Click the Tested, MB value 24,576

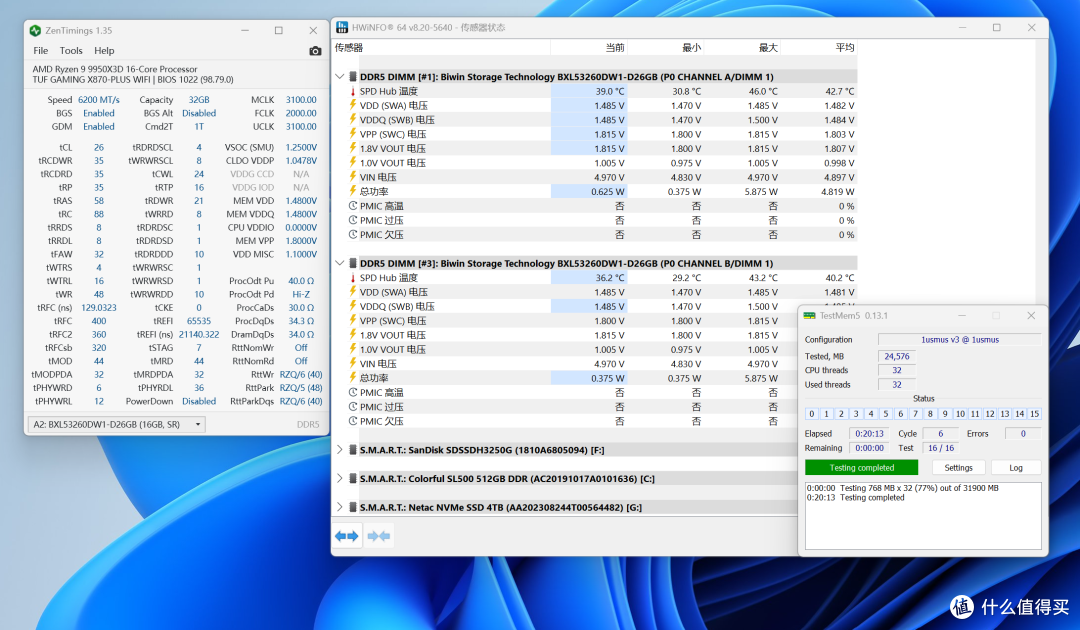coord(896,356)
